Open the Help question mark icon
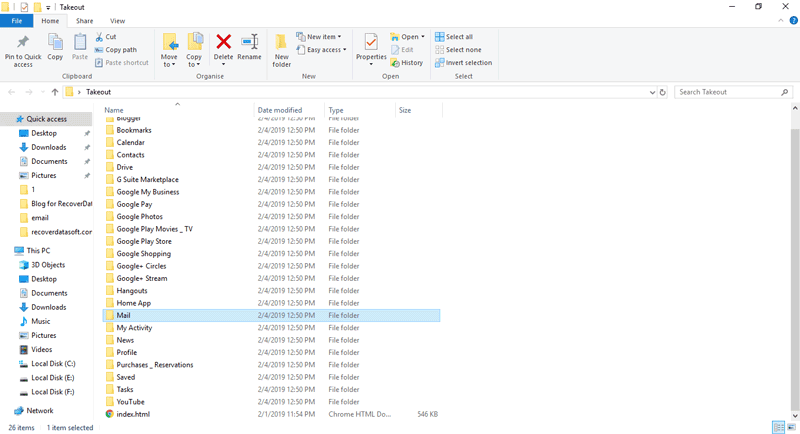Screen dimensions: 800x434 click(x=793, y=21)
